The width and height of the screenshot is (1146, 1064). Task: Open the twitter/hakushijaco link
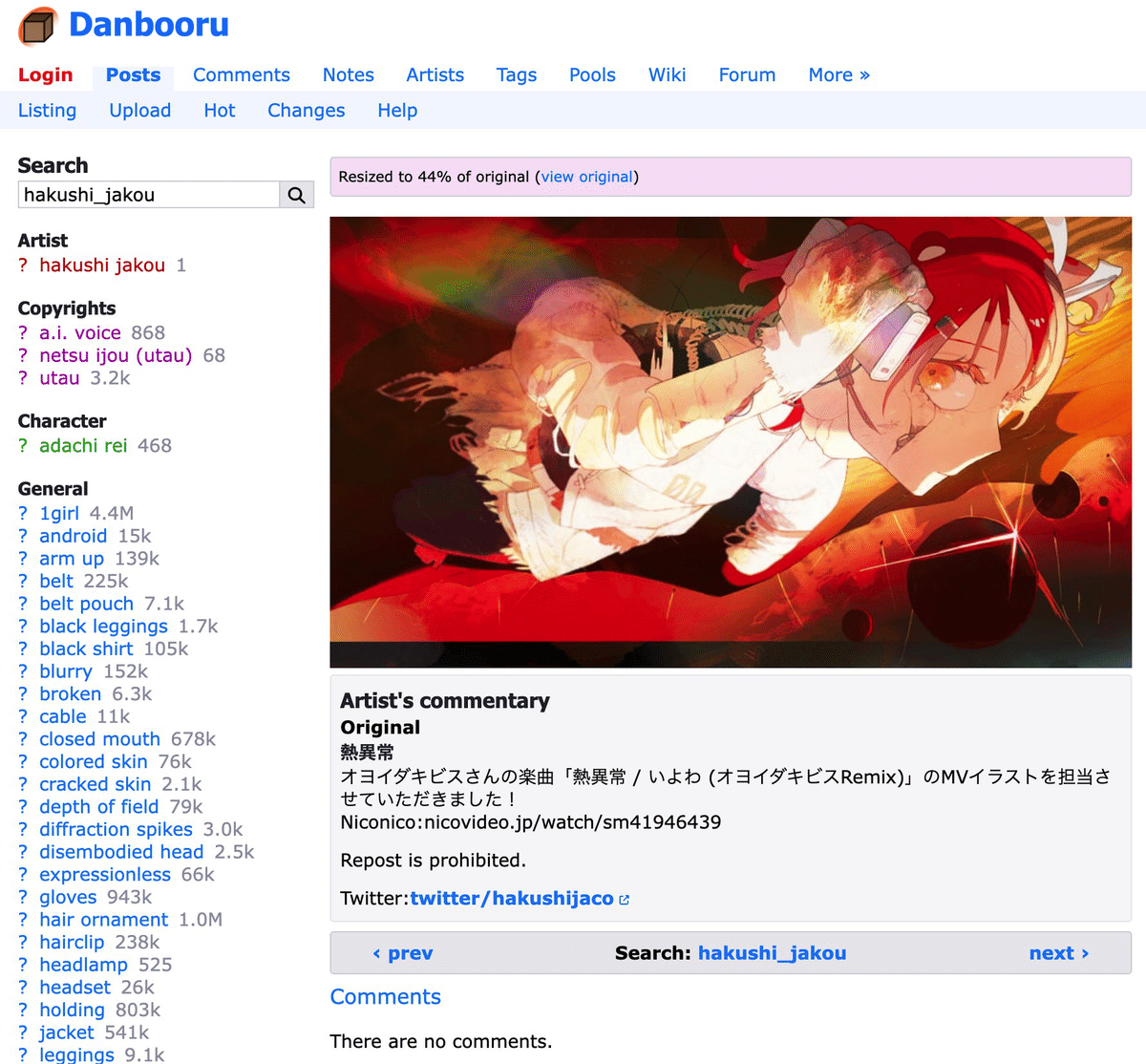(x=512, y=899)
